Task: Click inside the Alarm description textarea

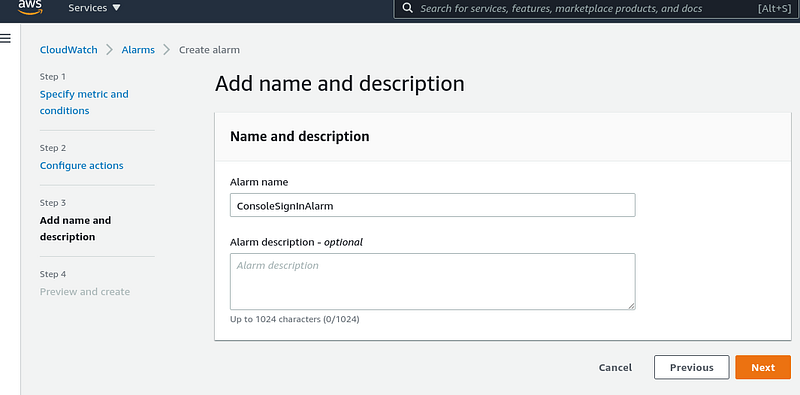Action: pyautogui.click(x=433, y=281)
